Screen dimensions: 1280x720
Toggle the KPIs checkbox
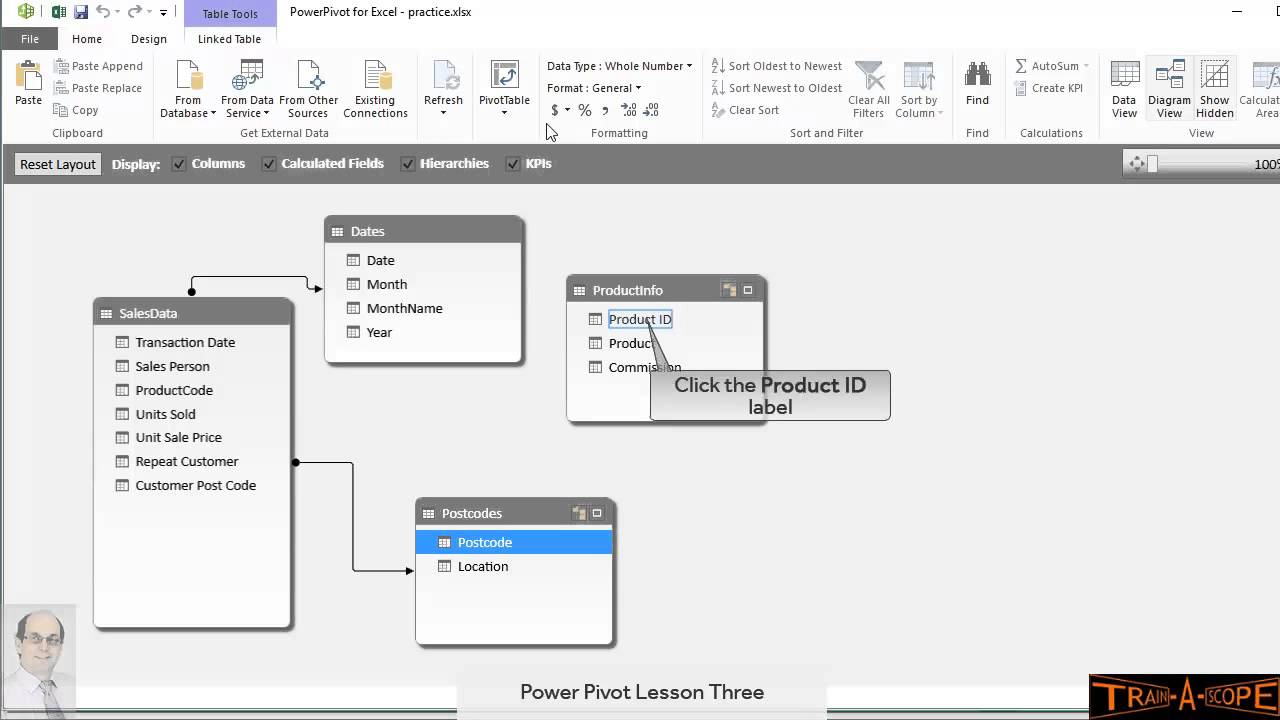pyautogui.click(x=512, y=164)
